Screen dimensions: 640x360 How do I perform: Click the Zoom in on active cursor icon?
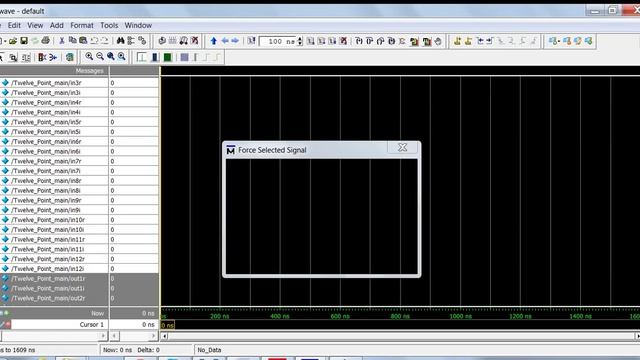(x=122, y=57)
